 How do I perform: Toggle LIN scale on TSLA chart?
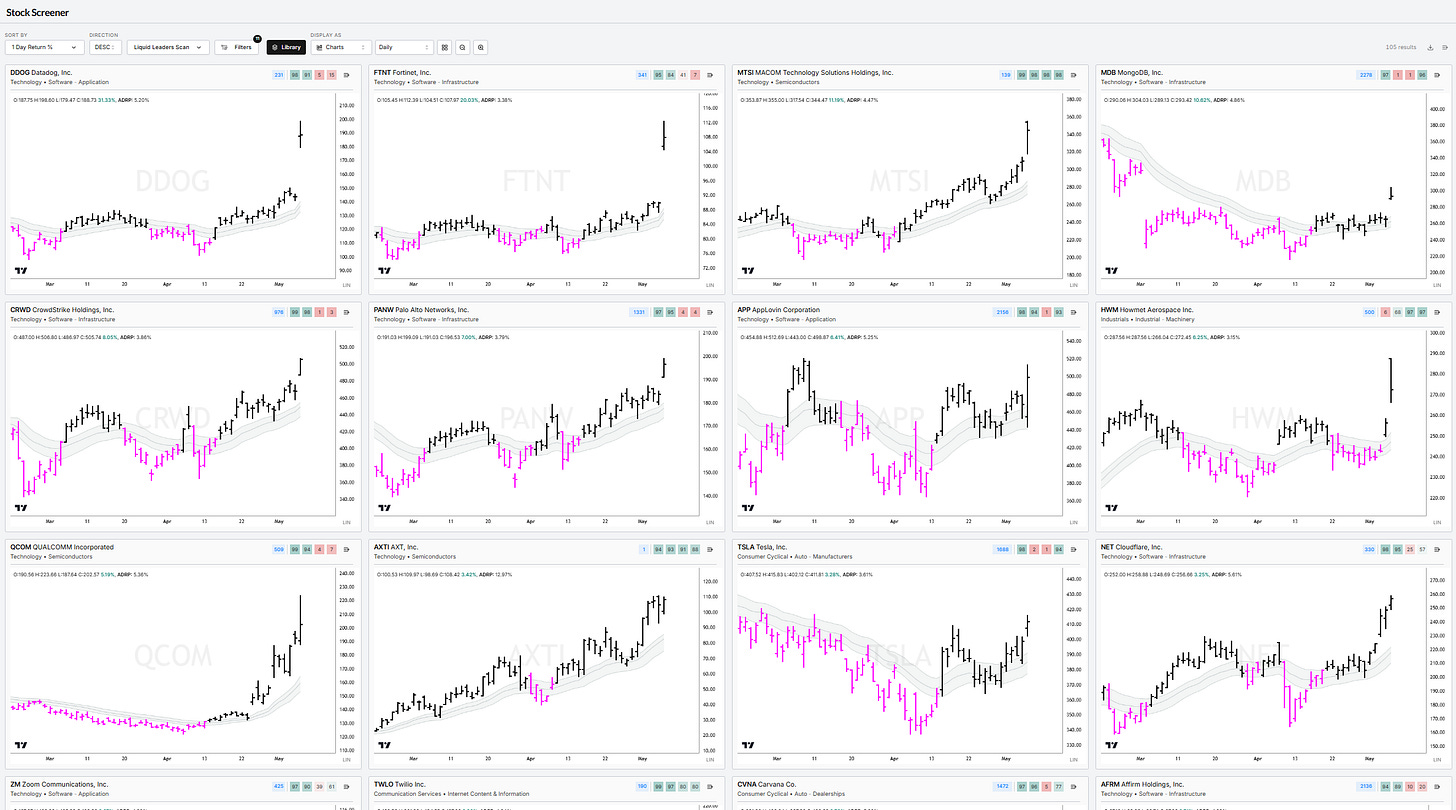point(1072,759)
